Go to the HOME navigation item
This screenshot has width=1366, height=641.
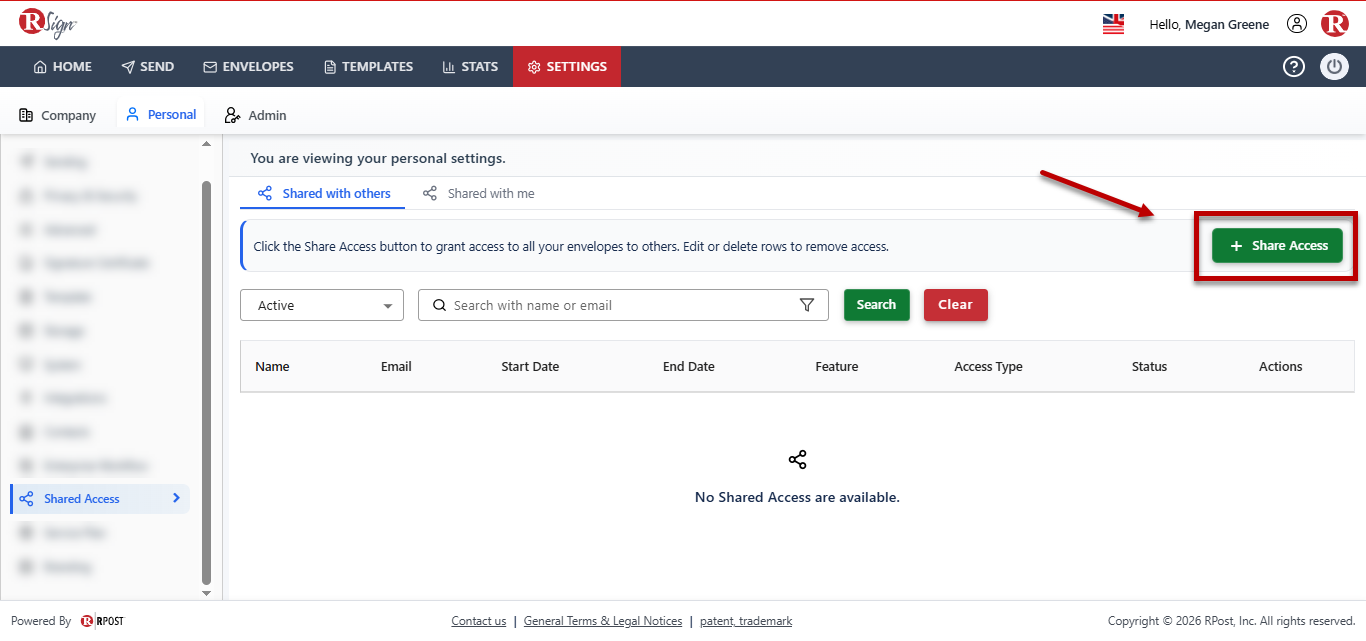[62, 67]
